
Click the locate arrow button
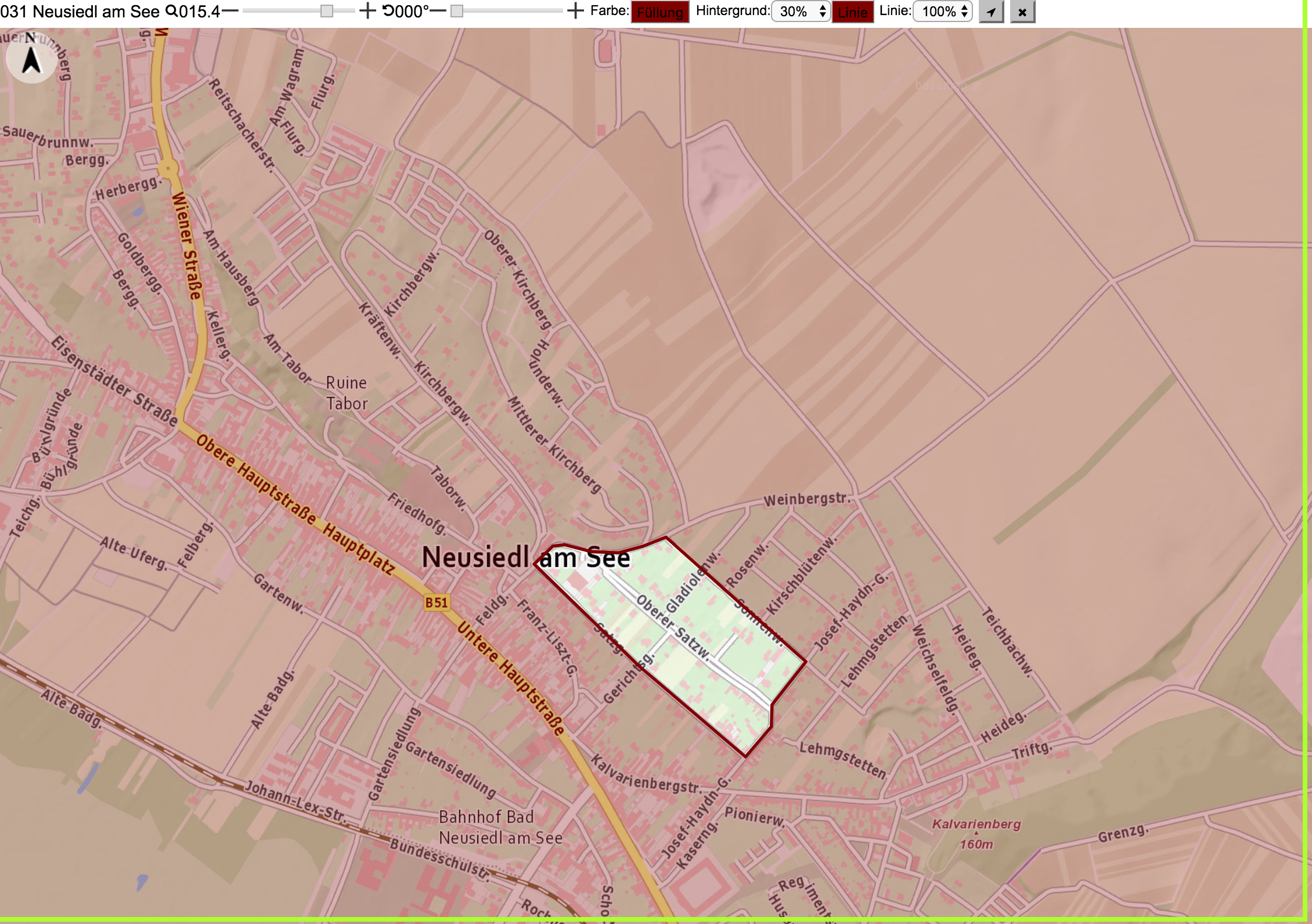(x=991, y=12)
